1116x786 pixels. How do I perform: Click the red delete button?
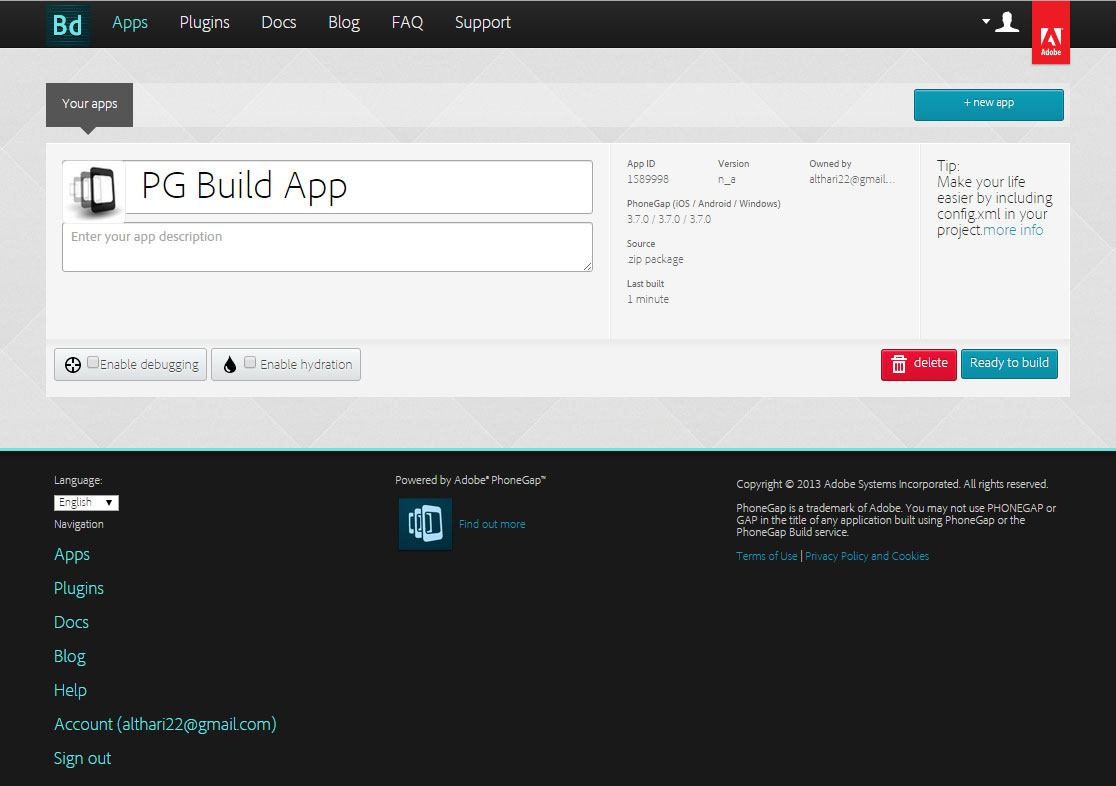(x=918, y=364)
